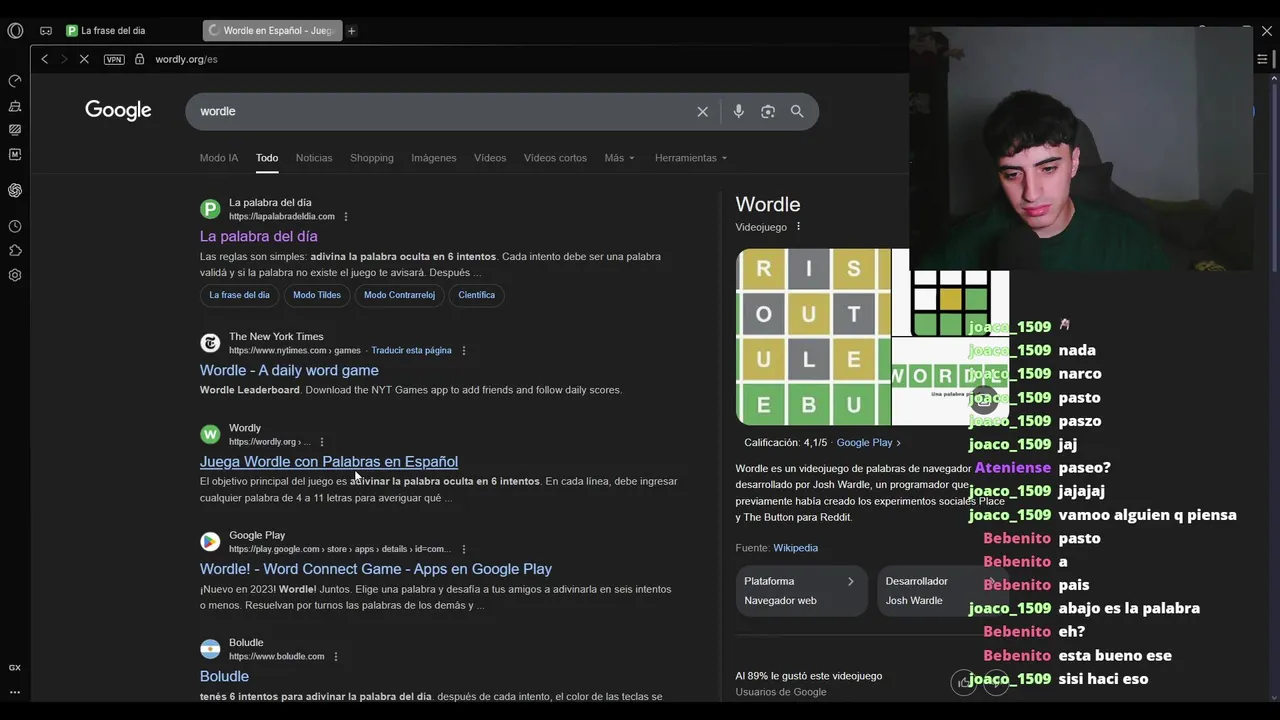Select the Vídeos cortos search tab
1280x720 pixels.
555,158
